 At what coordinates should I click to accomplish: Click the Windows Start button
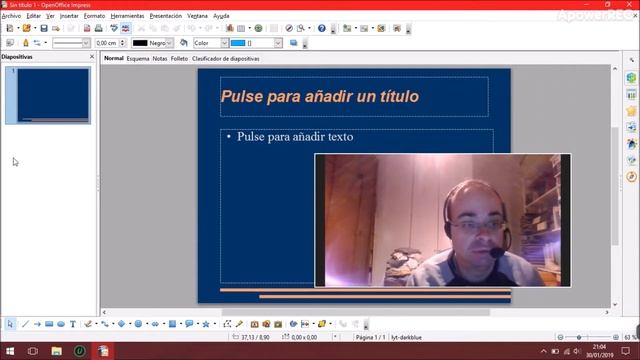10,351
